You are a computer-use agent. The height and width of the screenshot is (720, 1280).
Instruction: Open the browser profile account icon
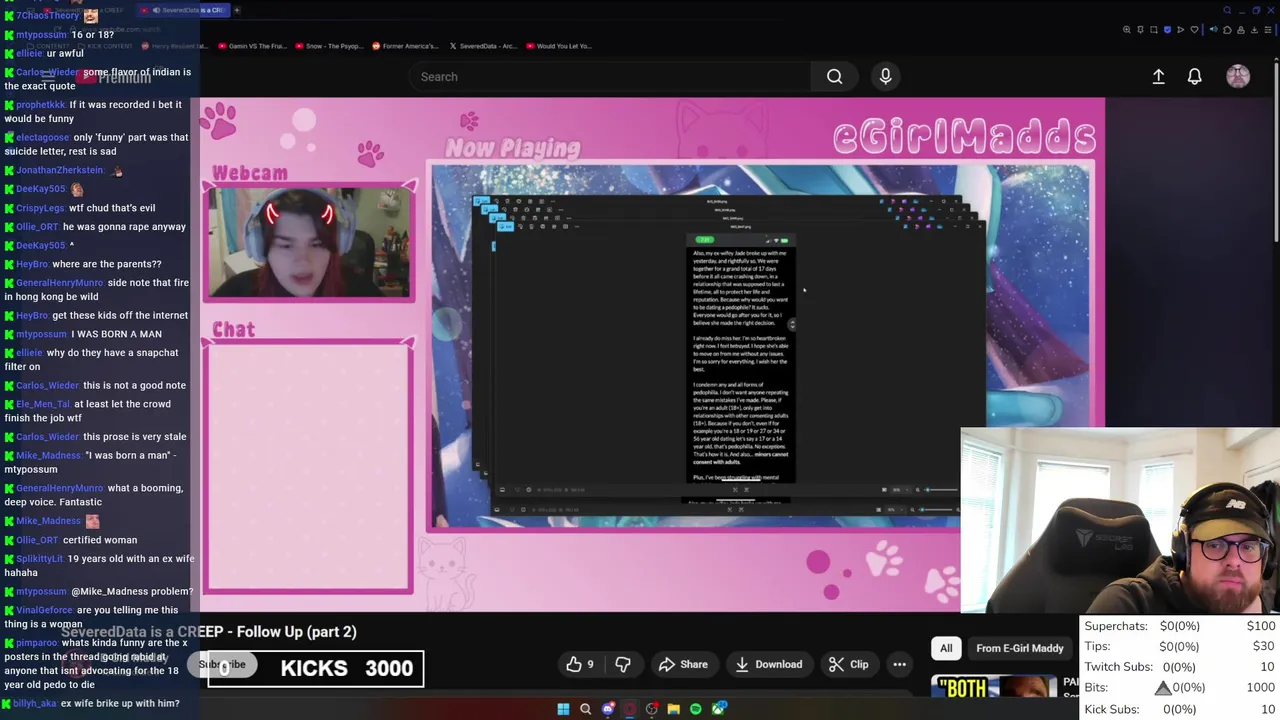1241,30
